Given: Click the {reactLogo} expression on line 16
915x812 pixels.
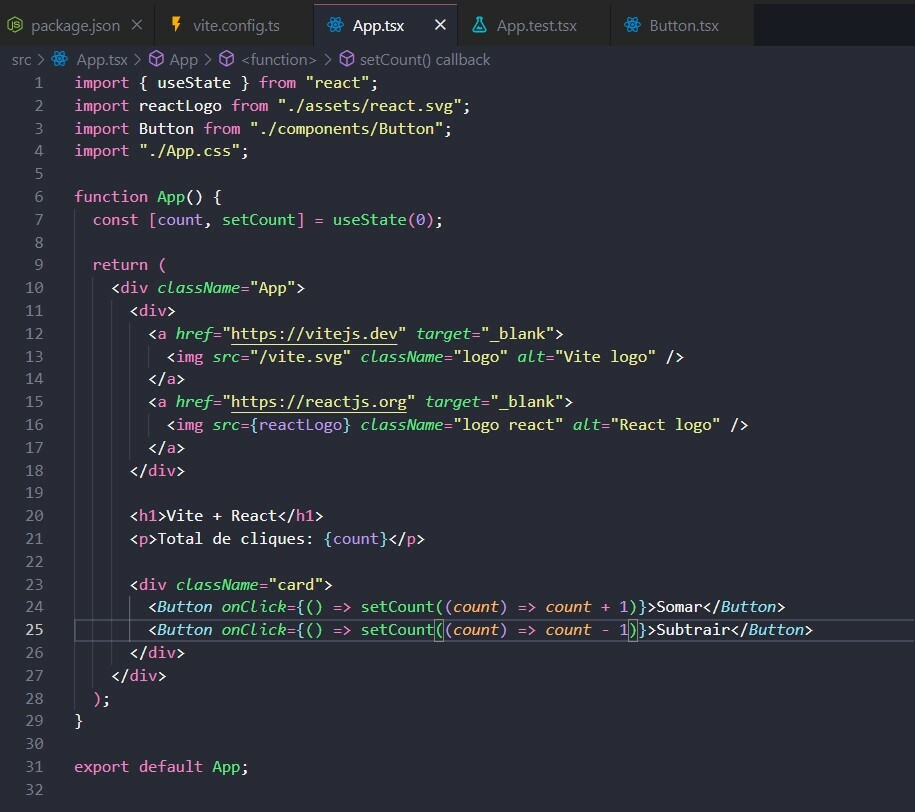Looking at the screenshot, I should [300, 425].
